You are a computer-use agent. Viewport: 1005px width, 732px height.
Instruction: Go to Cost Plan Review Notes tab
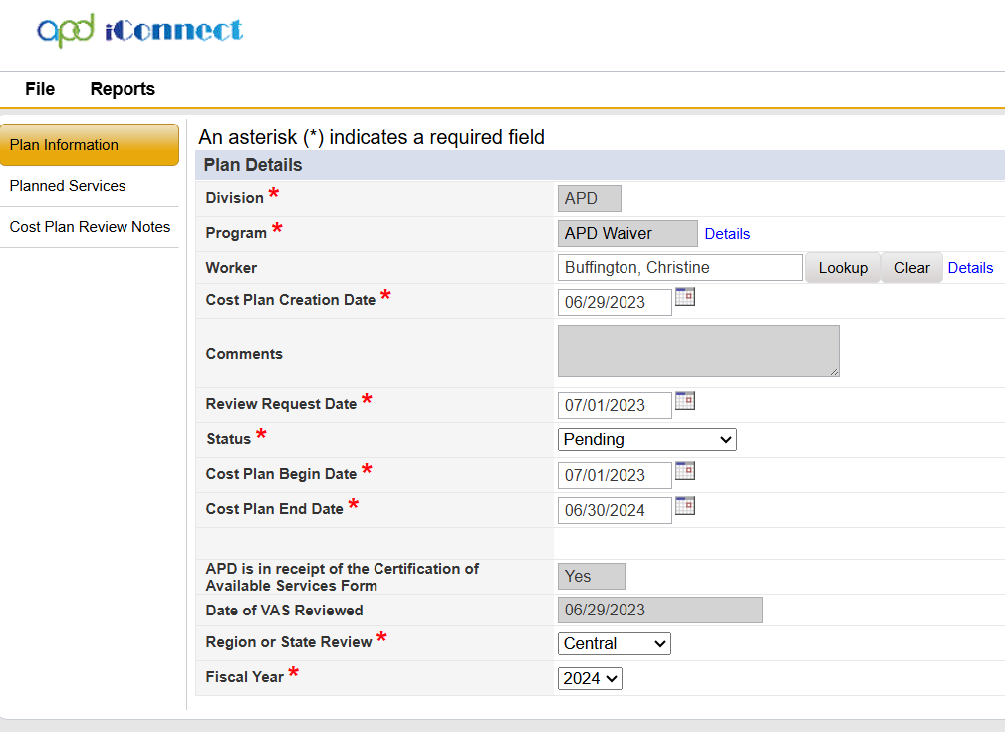click(89, 227)
